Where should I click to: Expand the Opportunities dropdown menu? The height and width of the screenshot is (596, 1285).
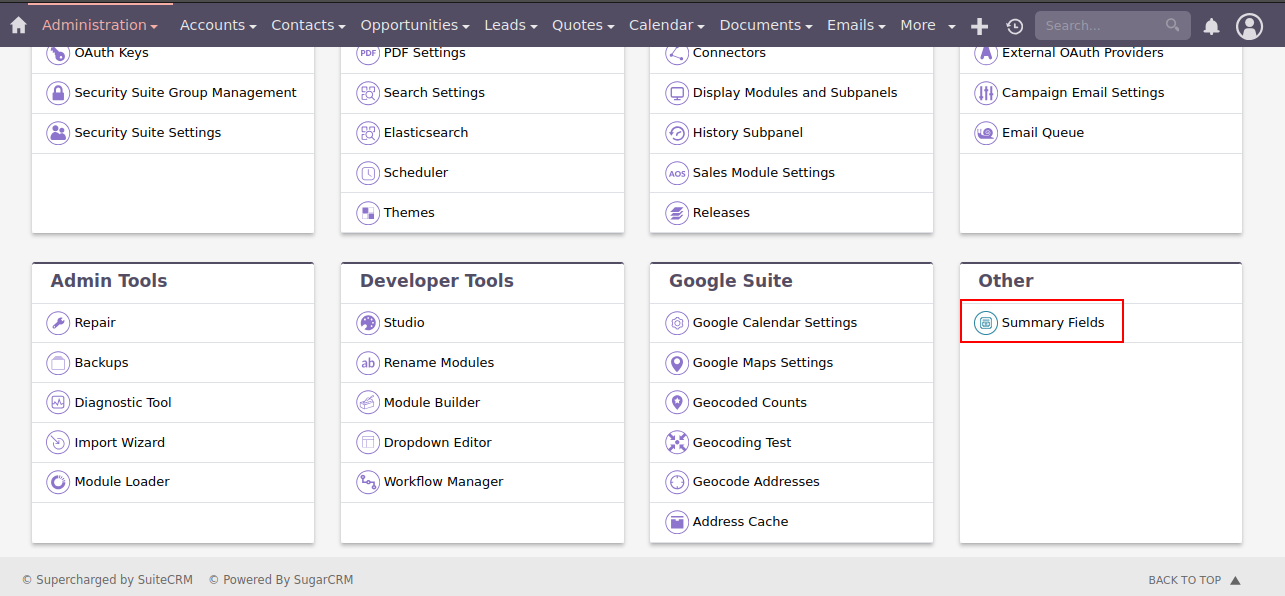coord(415,25)
